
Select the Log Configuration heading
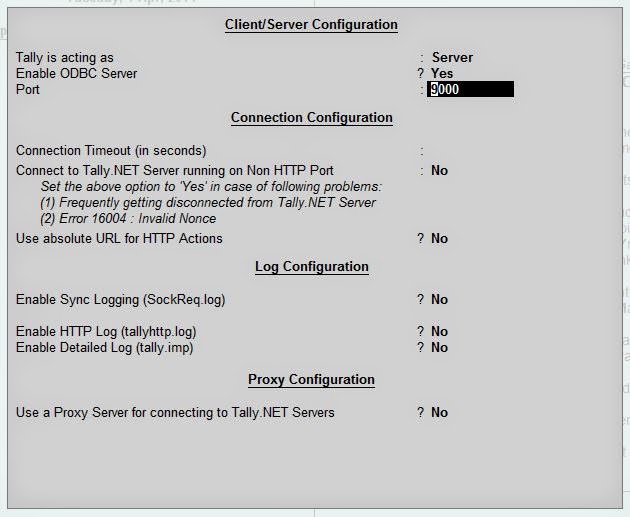click(x=312, y=267)
